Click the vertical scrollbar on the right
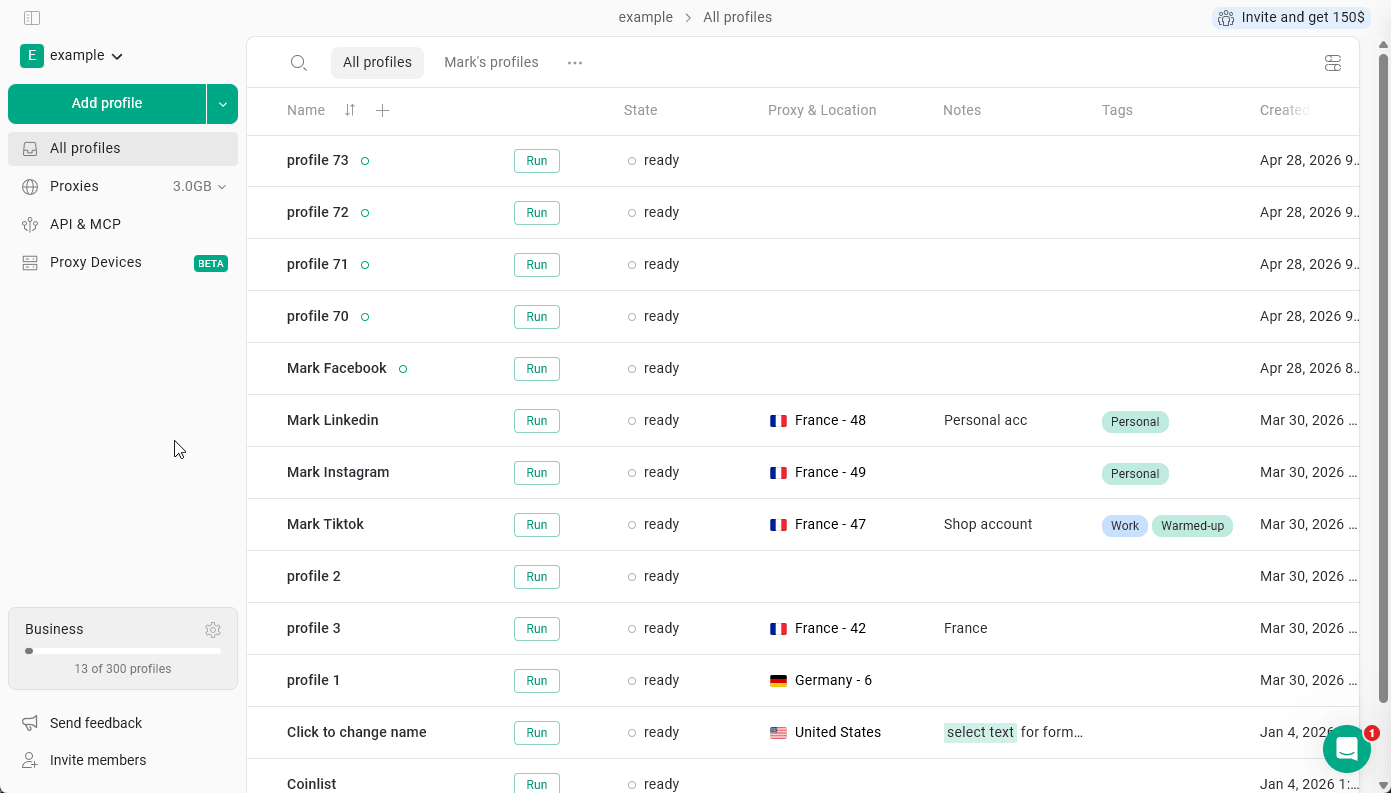This screenshot has width=1391, height=793. click(1384, 378)
